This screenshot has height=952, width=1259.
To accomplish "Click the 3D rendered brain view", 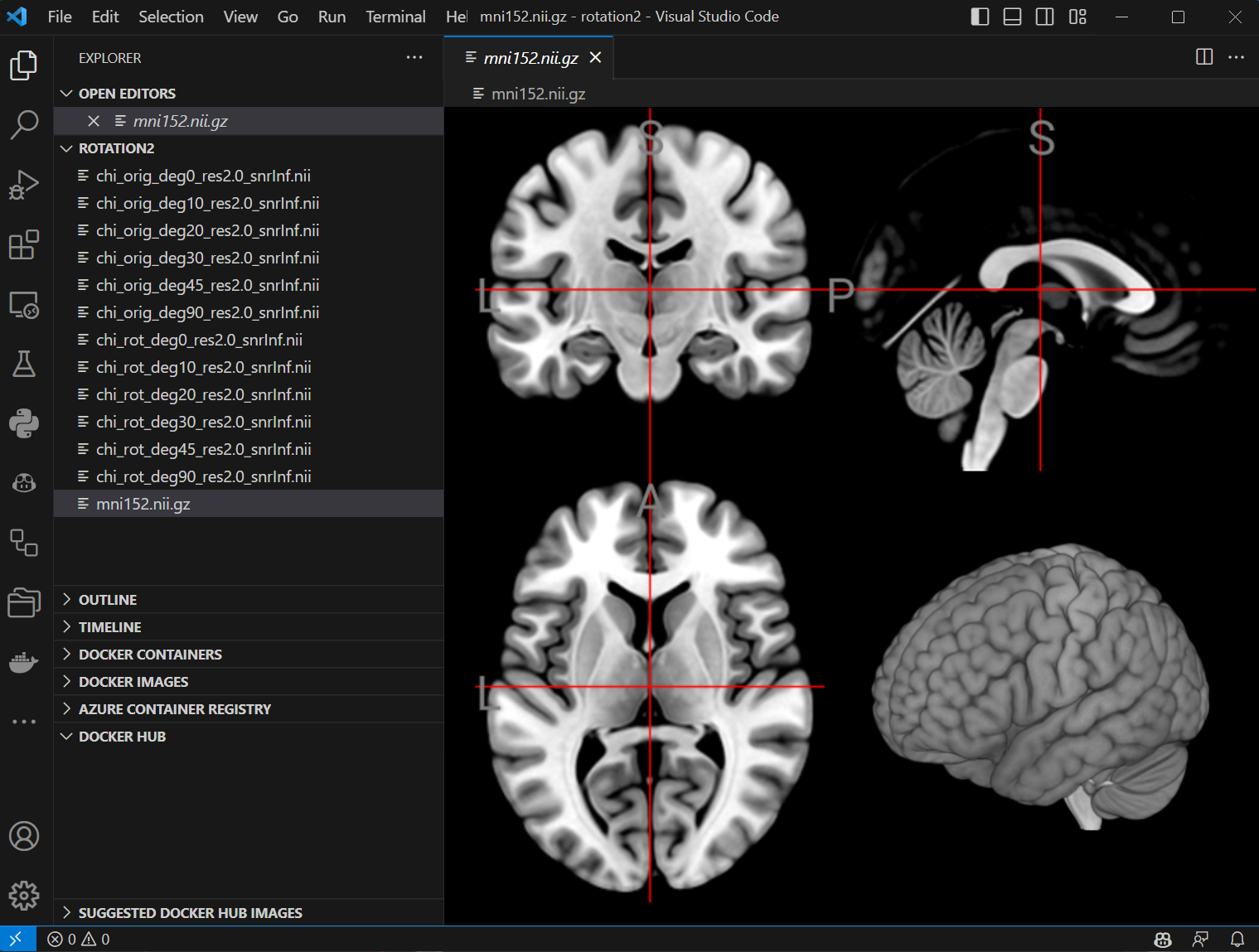I will click(x=1040, y=688).
